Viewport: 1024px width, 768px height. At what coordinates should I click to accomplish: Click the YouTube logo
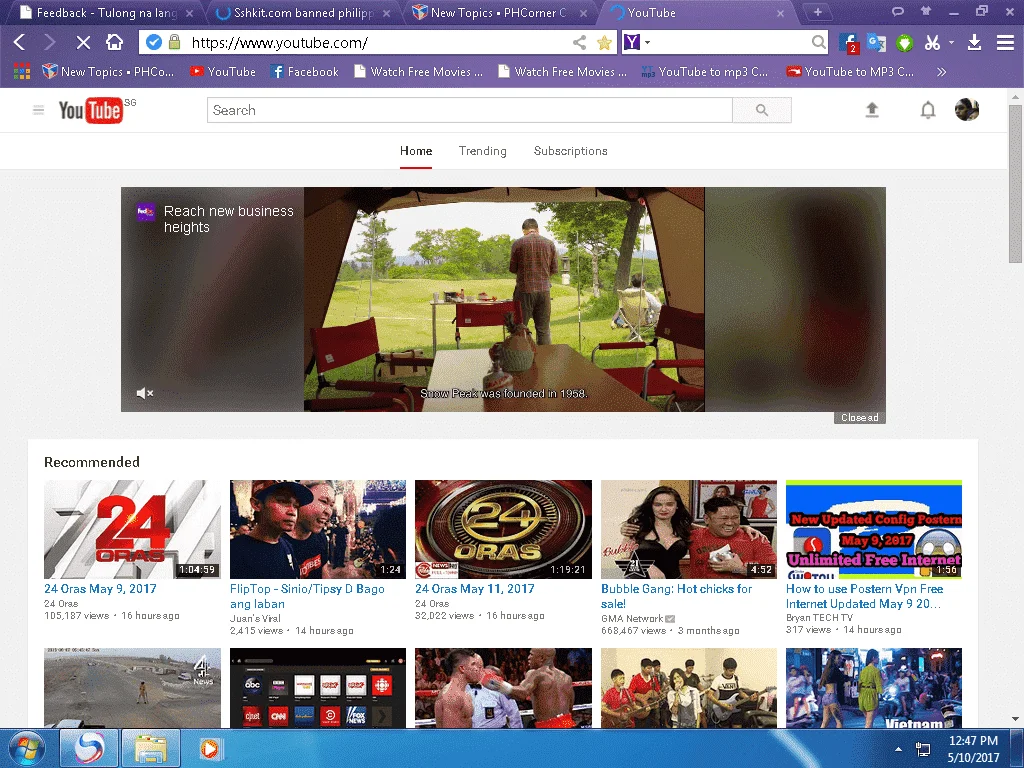(x=91, y=110)
